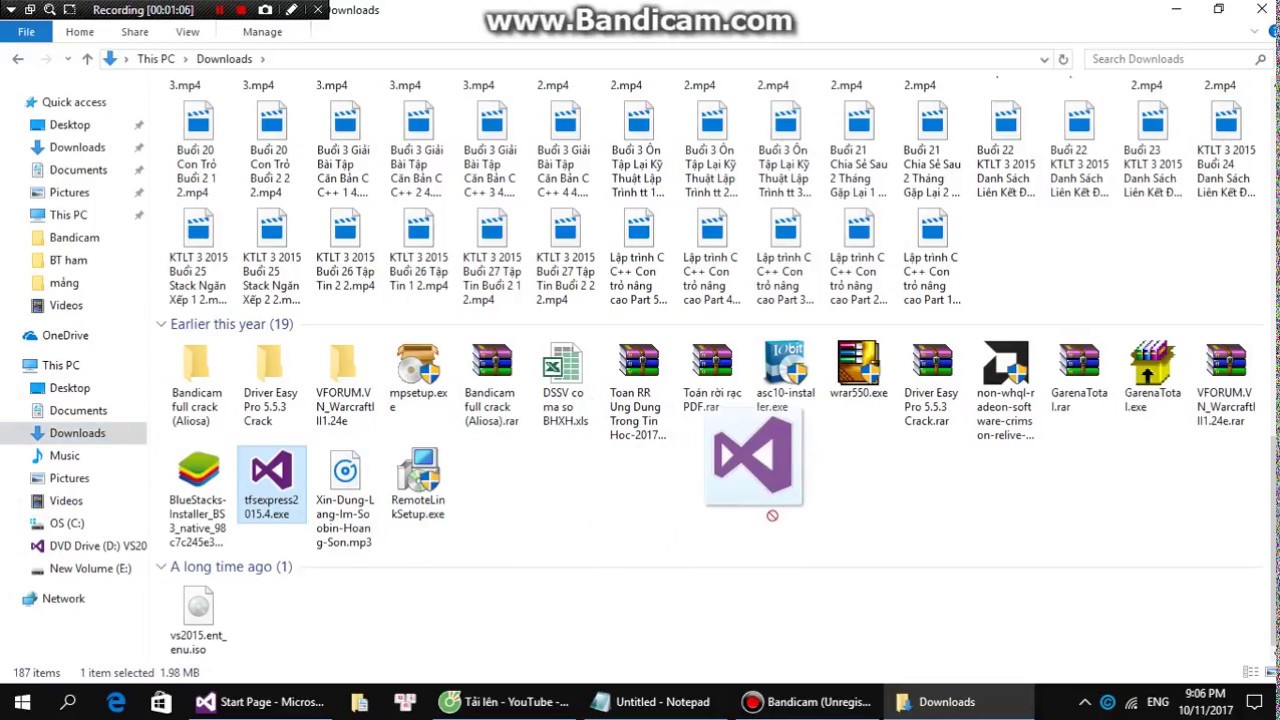Select Toan RR Ung Dung Trong Tin Hoc archive
This screenshot has width=1280, height=720.
(638, 392)
